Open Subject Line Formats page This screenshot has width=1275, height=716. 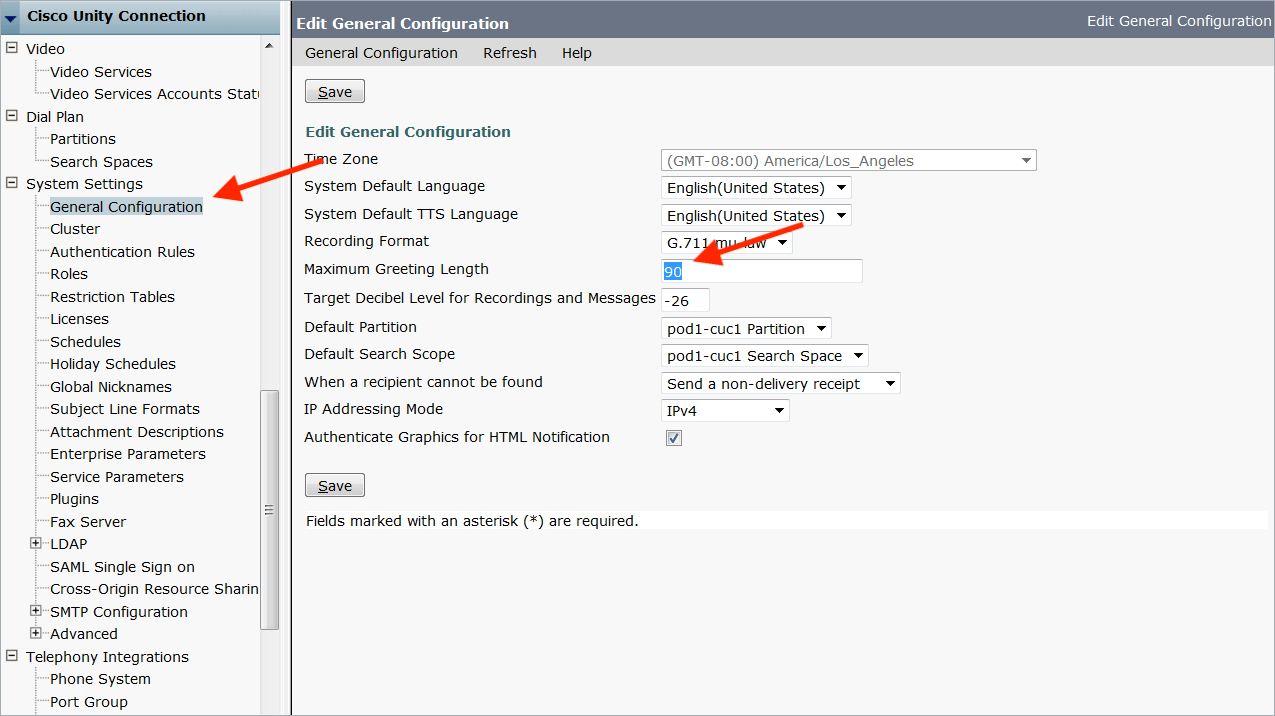tap(125, 409)
